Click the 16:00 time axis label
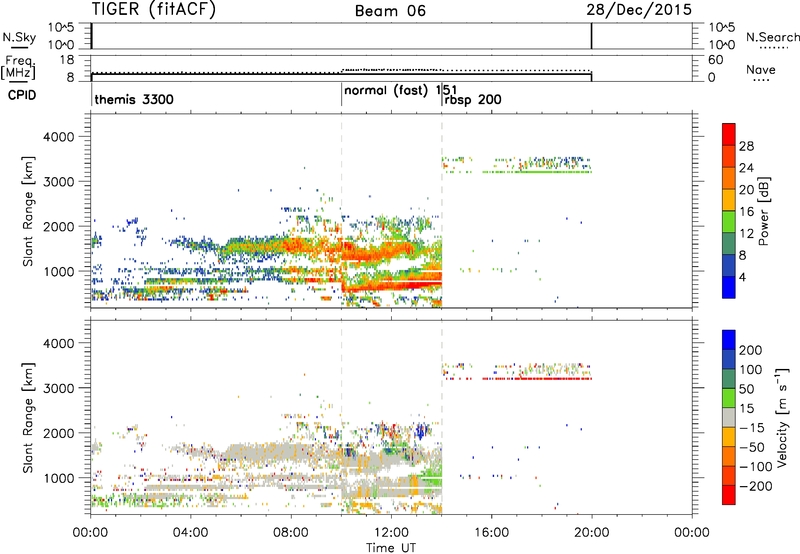The width and height of the screenshot is (800, 554). point(491,532)
